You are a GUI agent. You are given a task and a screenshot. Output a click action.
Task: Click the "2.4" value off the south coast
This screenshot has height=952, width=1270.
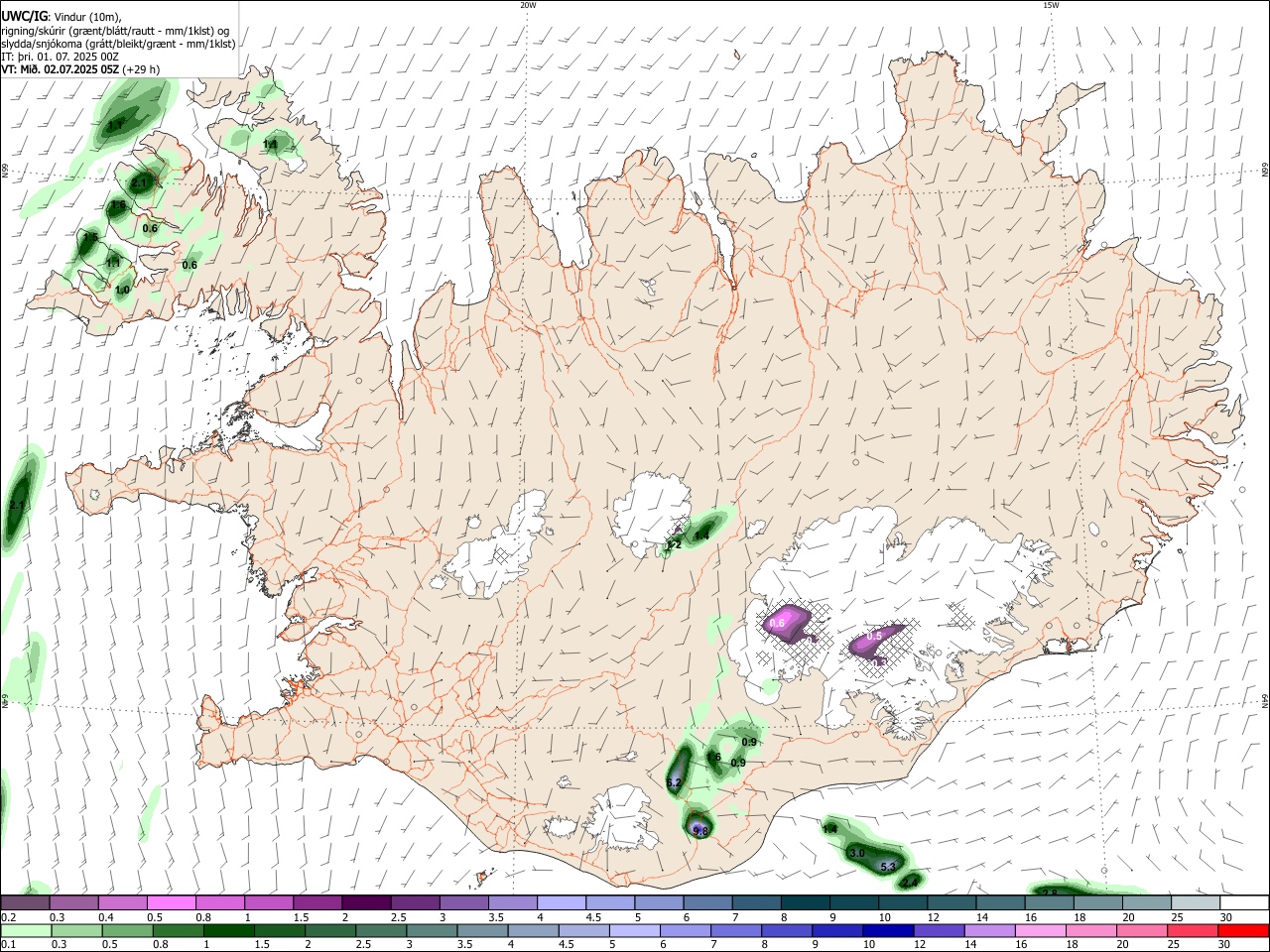pos(911,882)
